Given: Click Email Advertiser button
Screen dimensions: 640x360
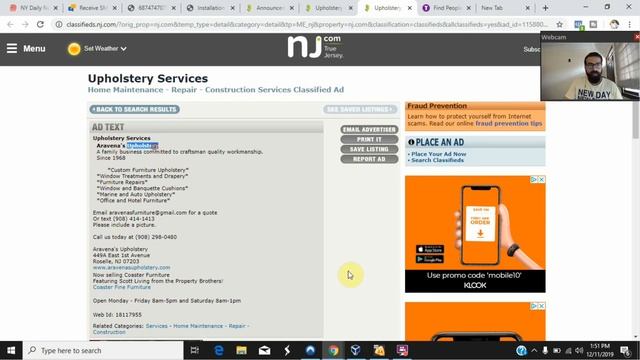Looking at the screenshot, I should coord(369,129).
